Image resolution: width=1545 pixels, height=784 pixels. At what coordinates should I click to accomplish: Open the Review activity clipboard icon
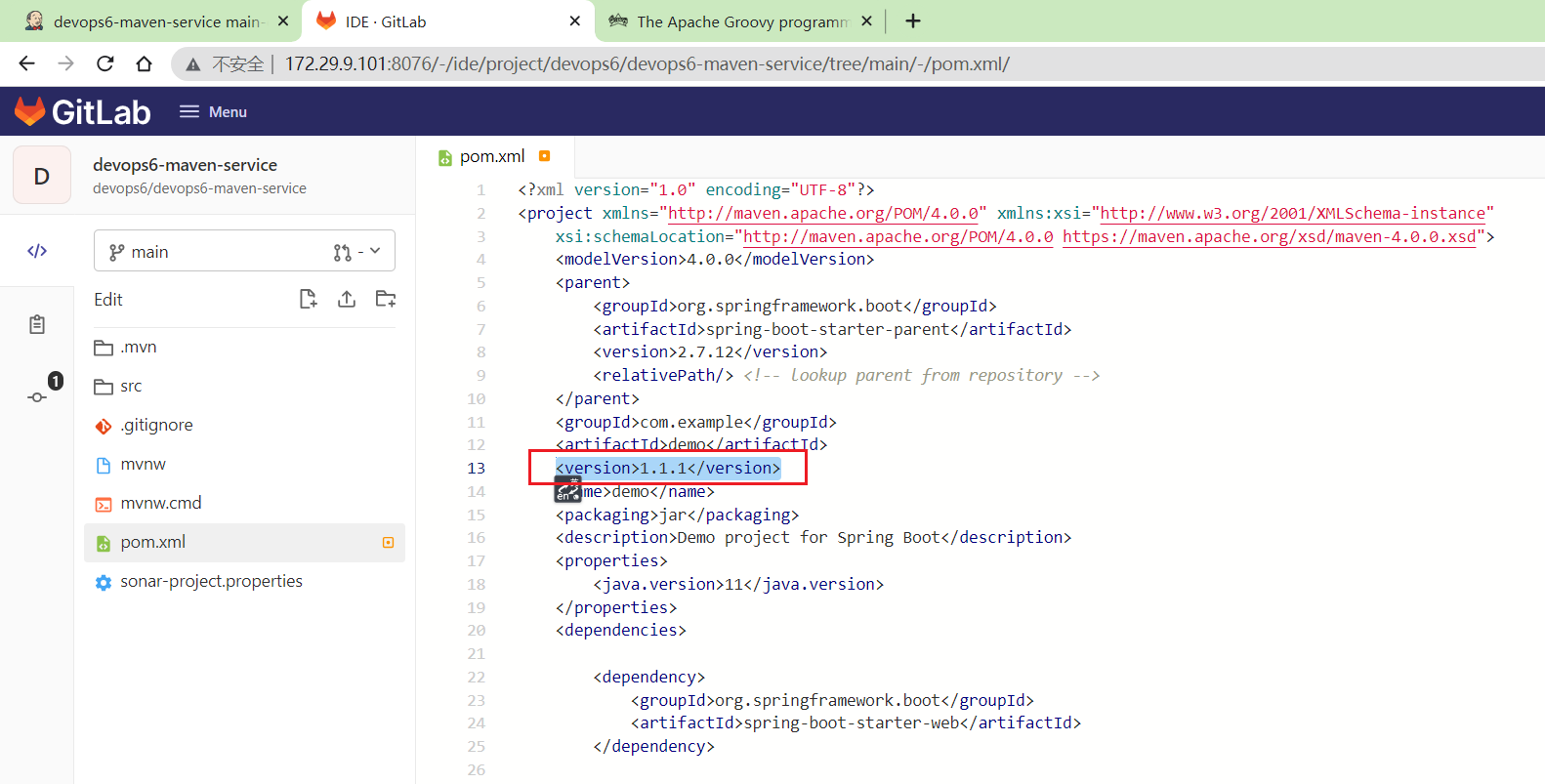(x=37, y=324)
